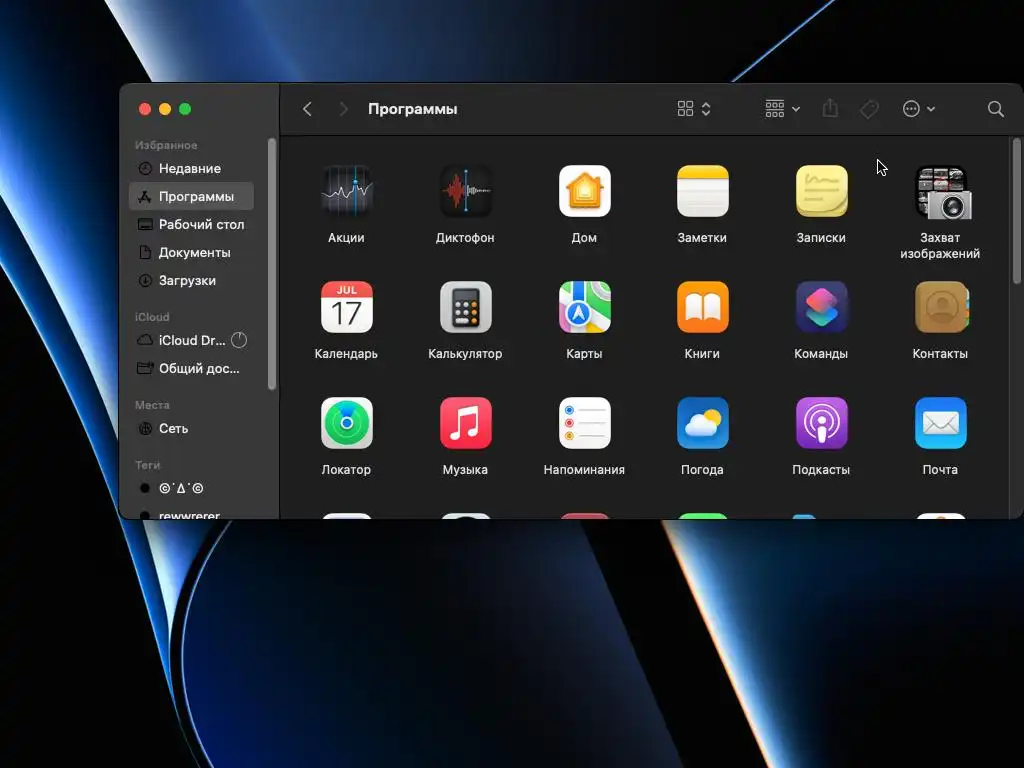This screenshot has width=1024, height=768.
Task: Maximize the Finder window with green button
Action: tap(185, 109)
